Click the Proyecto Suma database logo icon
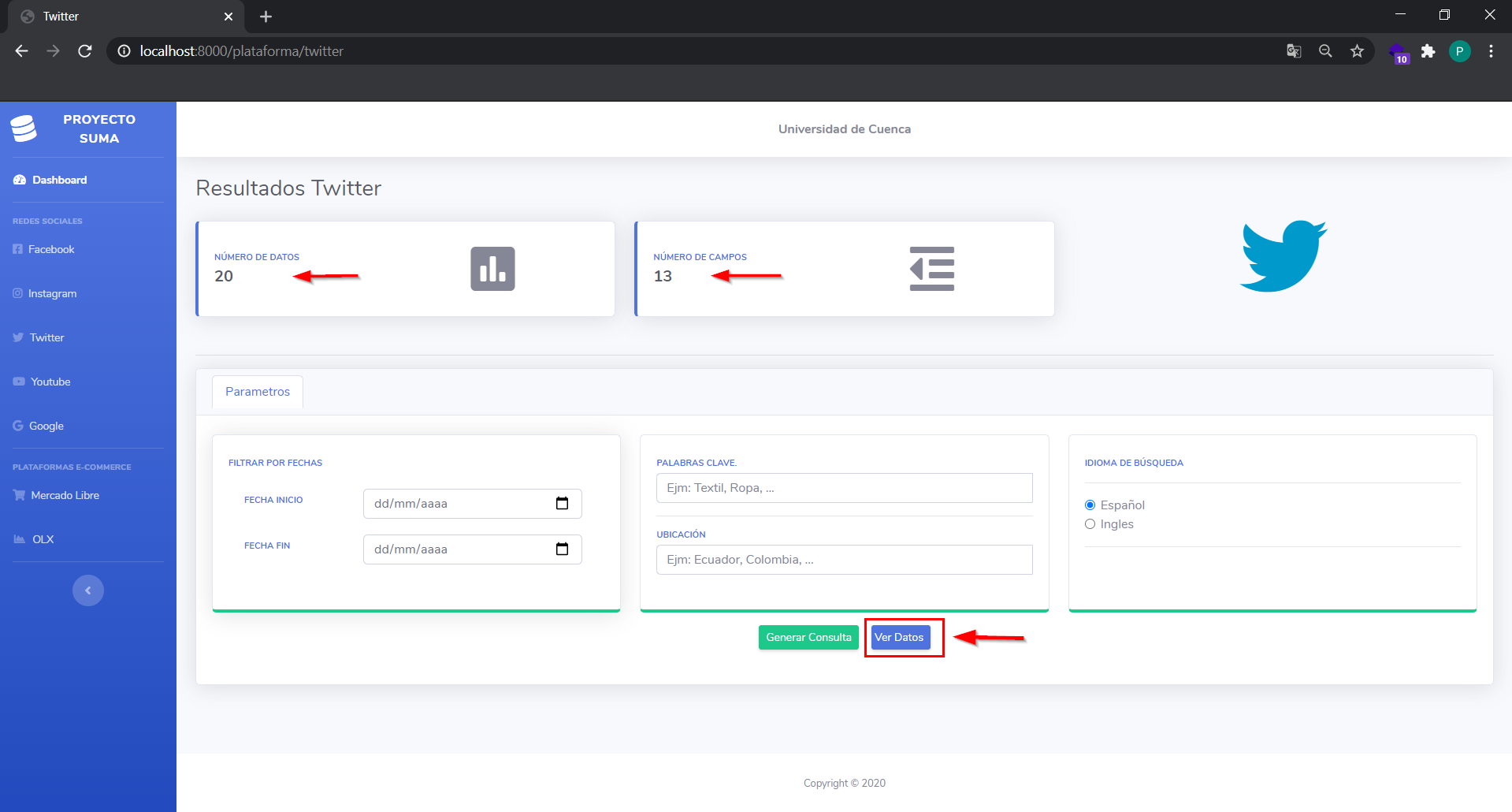 pyautogui.click(x=24, y=129)
